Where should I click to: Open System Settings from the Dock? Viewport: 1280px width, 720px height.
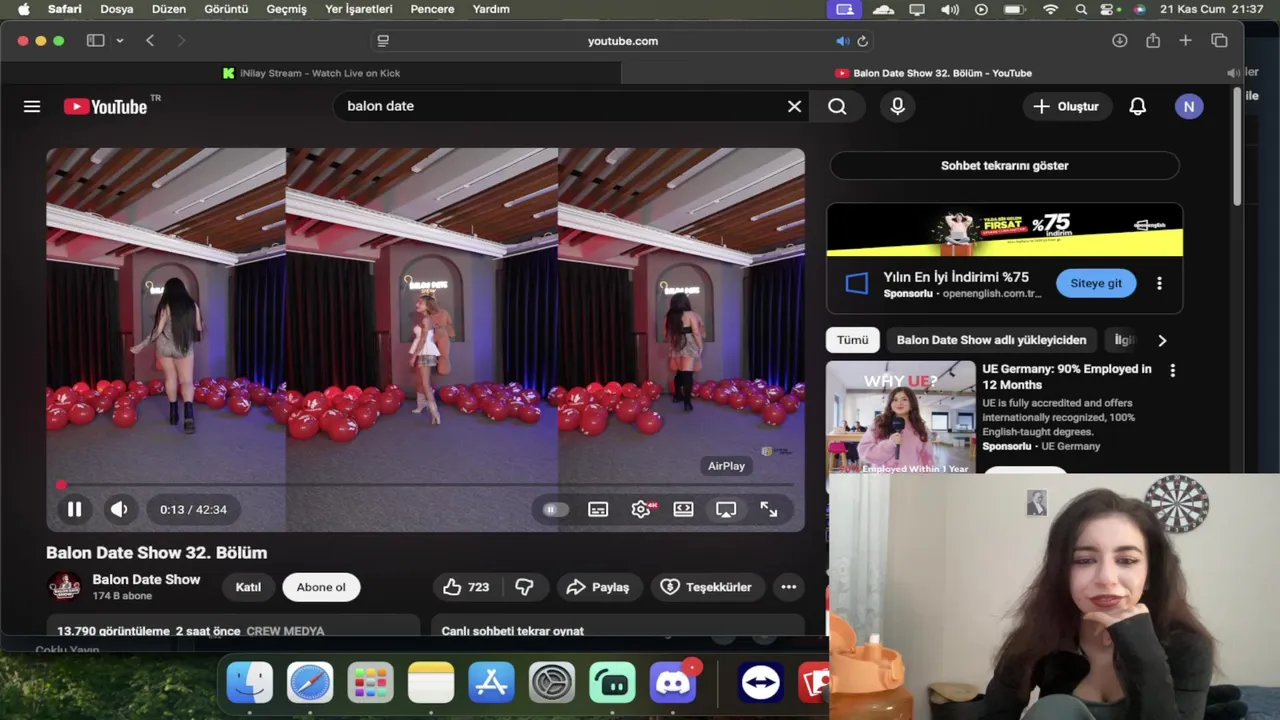coord(552,683)
